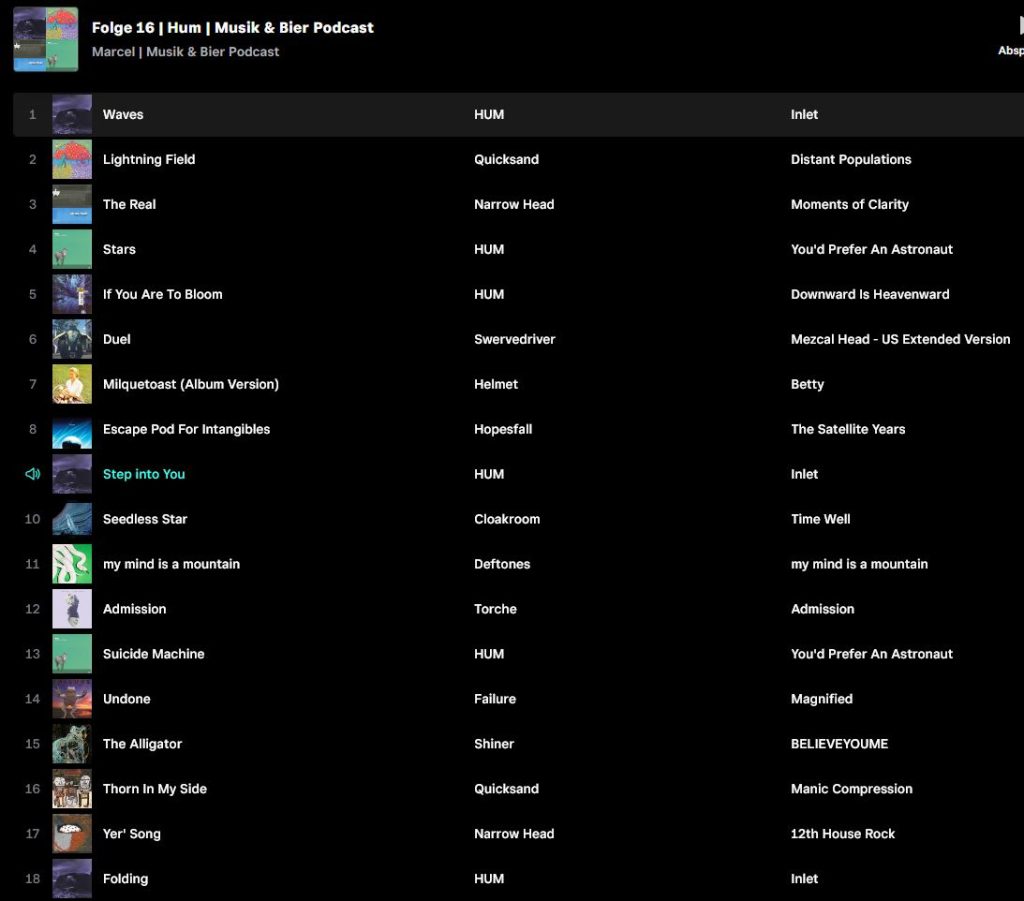Open artist Failure in the Undone row
1024x901 pixels.
494,699
